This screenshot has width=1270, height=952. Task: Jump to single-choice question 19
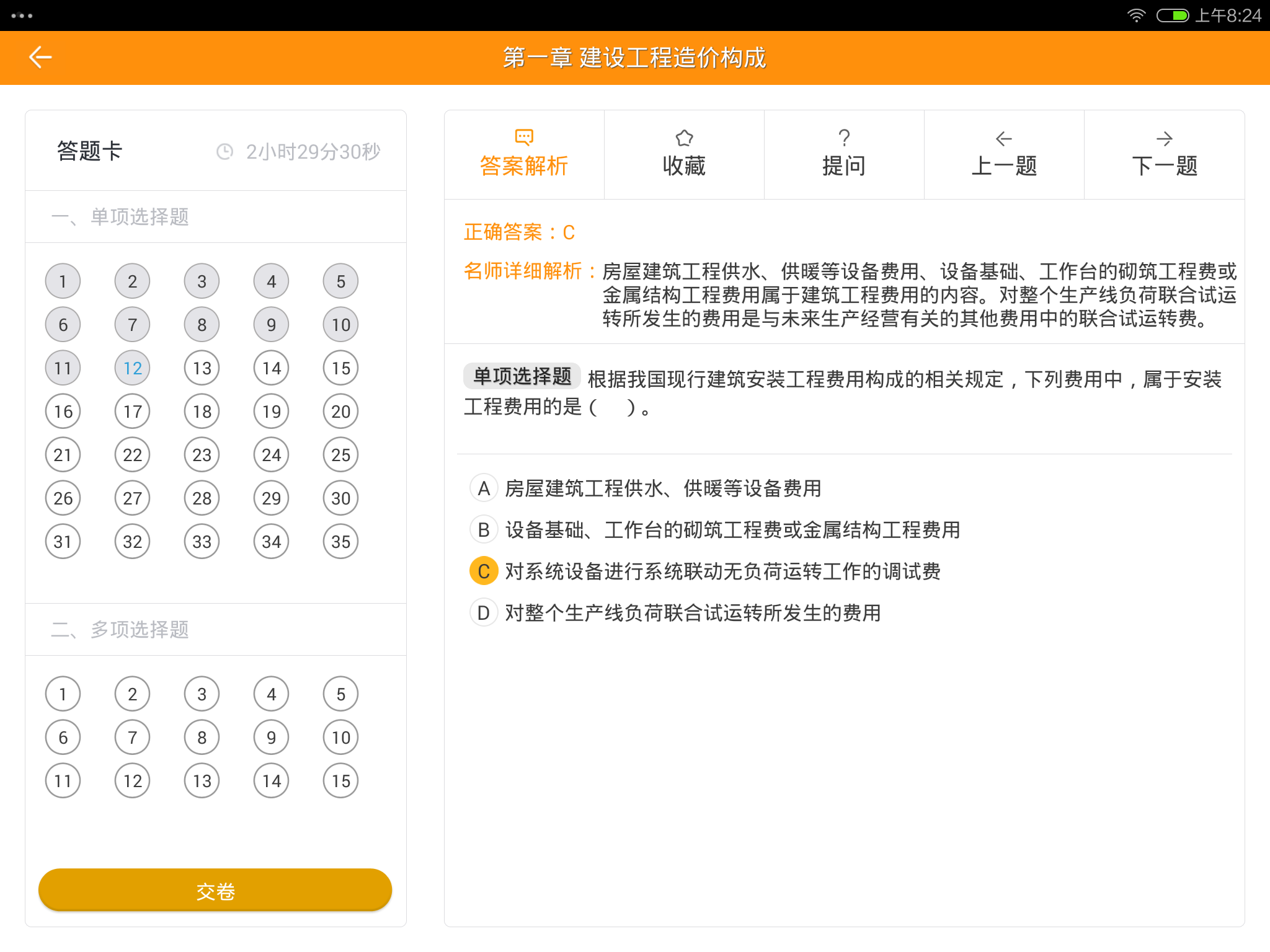click(271, 412)
